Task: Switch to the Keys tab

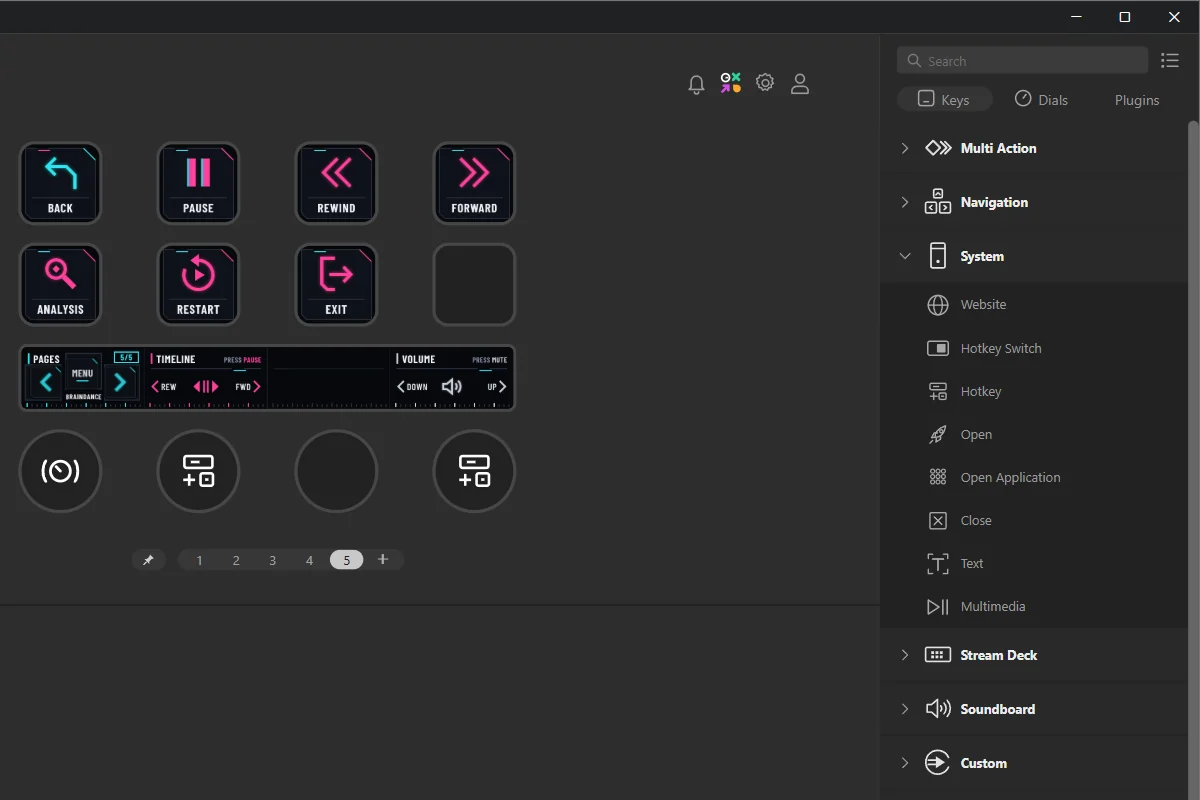Action: point(945,100)
